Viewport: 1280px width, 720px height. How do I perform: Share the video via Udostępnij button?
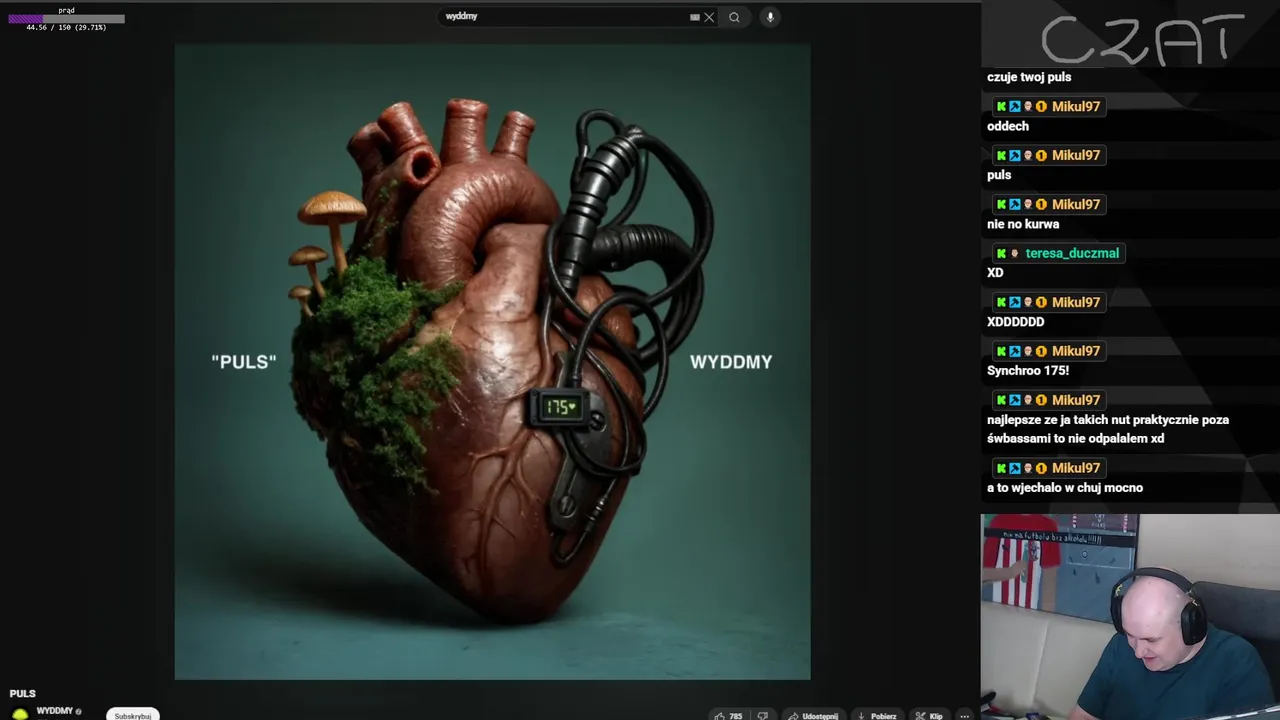click(813, 716)
